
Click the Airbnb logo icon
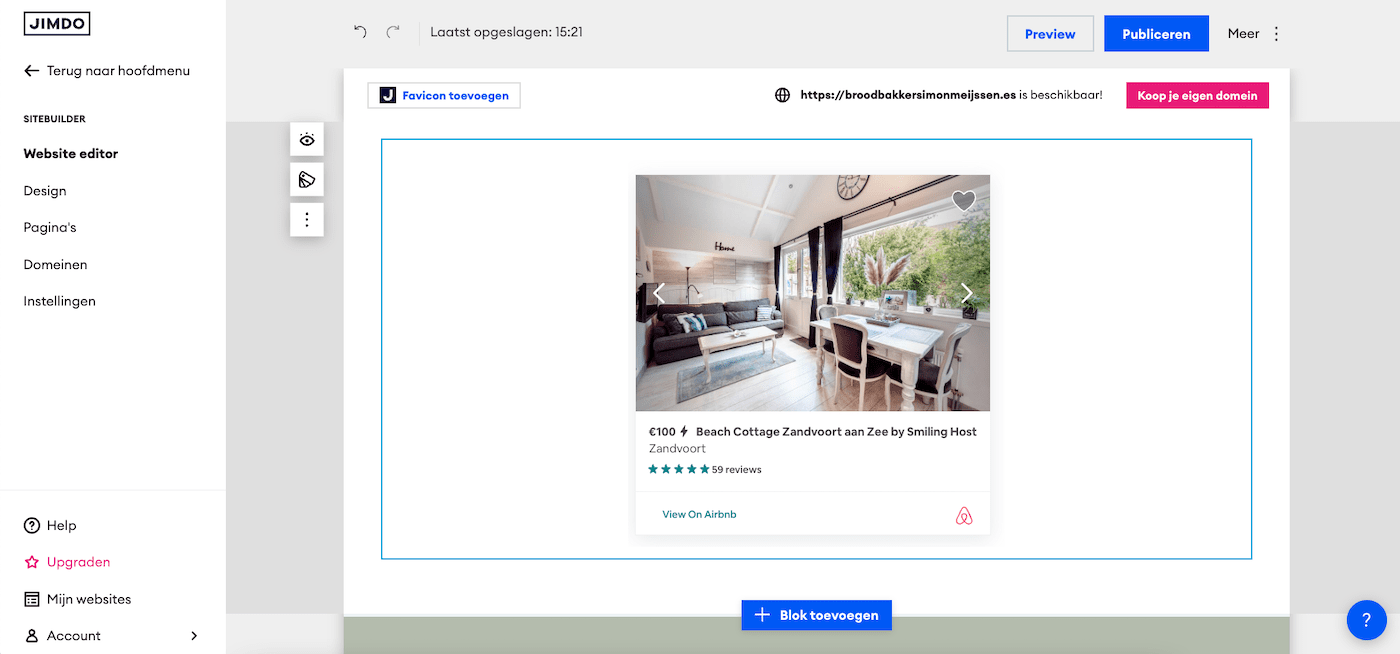(964, 516)
